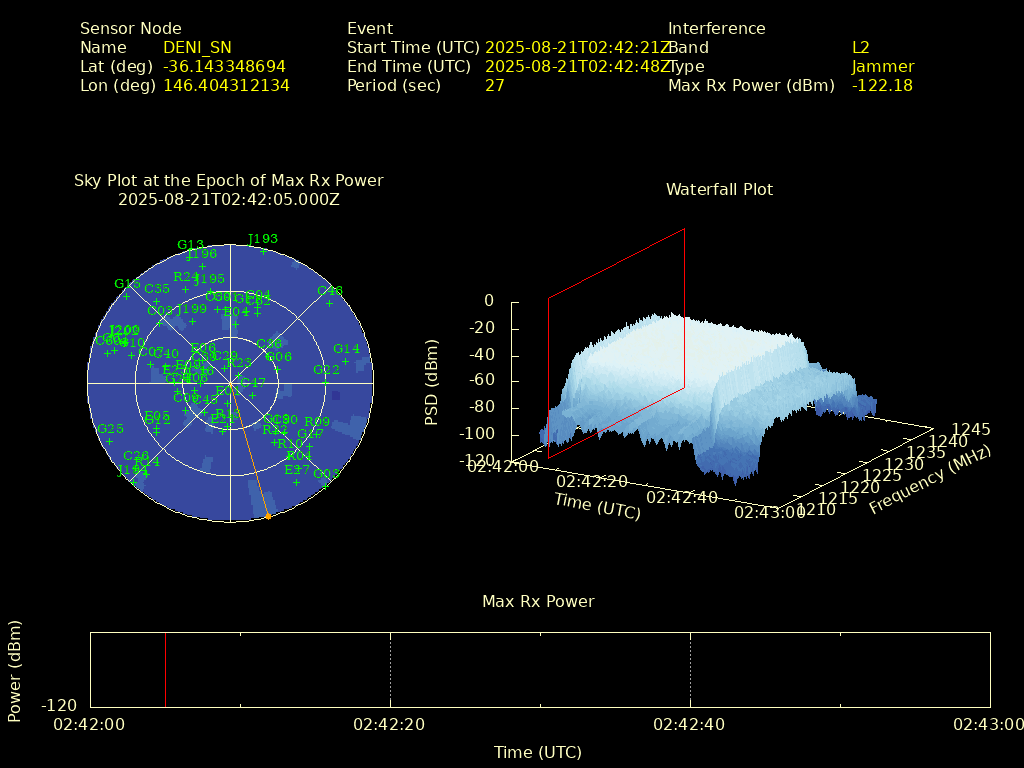Select the G22 satellite marker
1024x768 pixels.
pos(326,380)
